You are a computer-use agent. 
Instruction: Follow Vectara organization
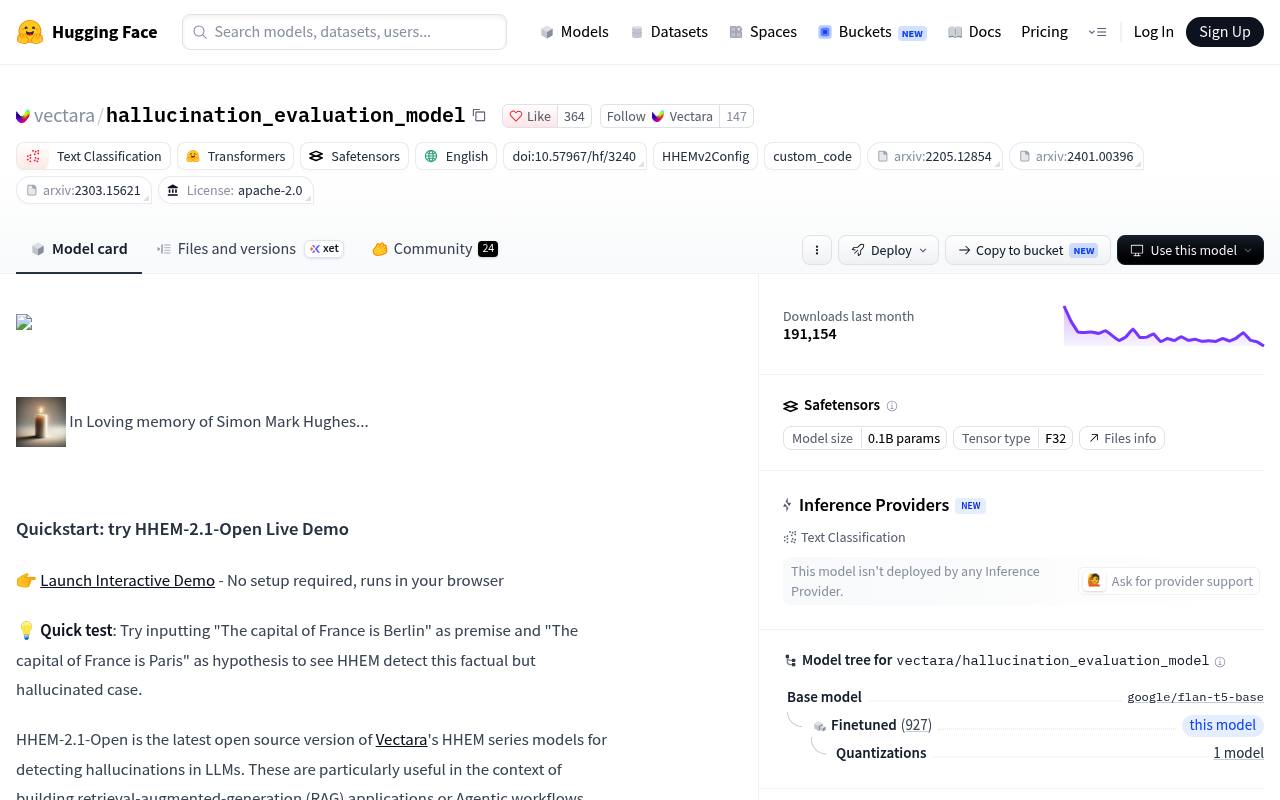(x=660, y=116)
